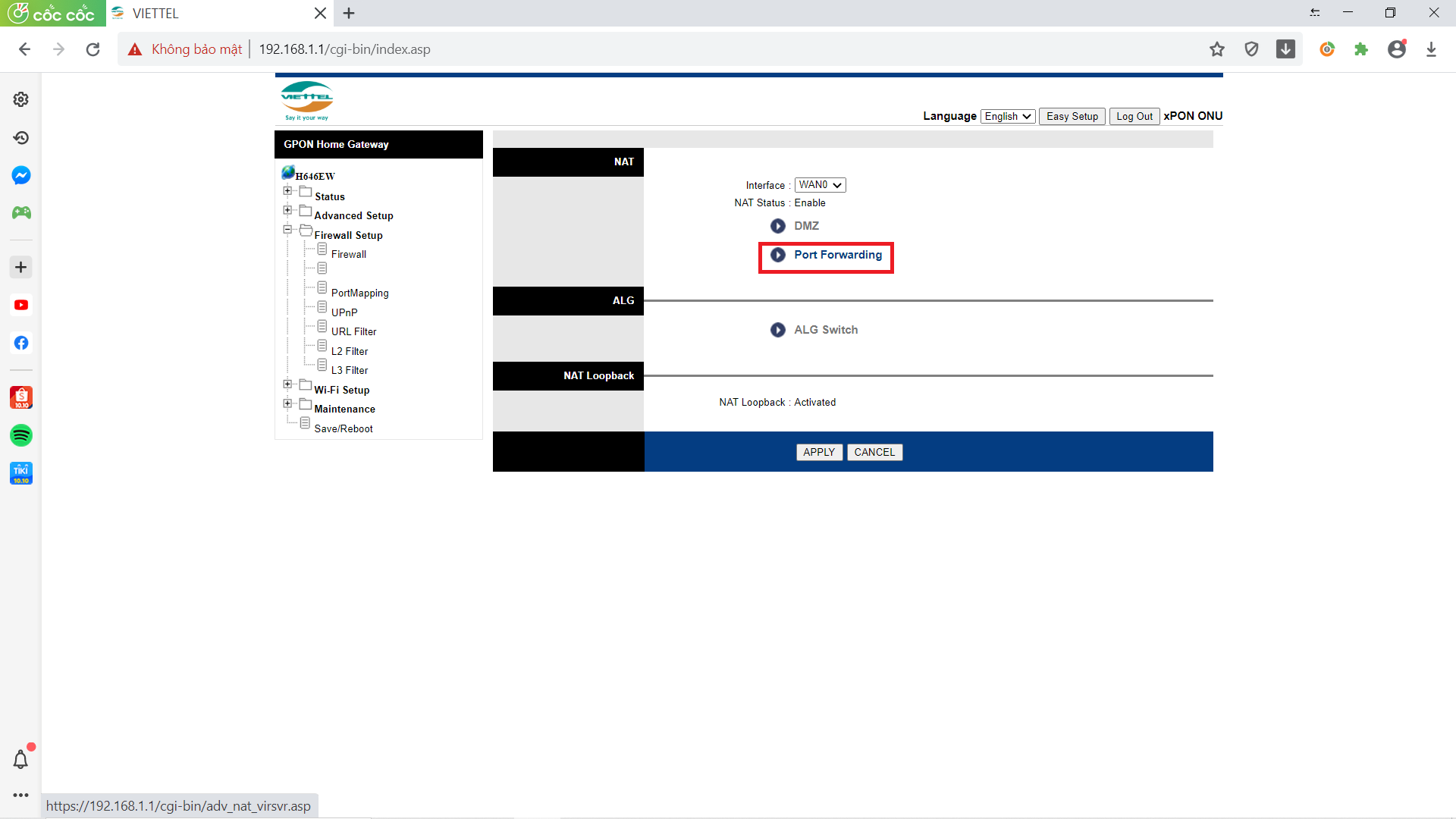Open the Interface WAN0 dropdown
The height and width of the screenshot is (819, 1456).
pyautogui.click(x=820, y=185)
